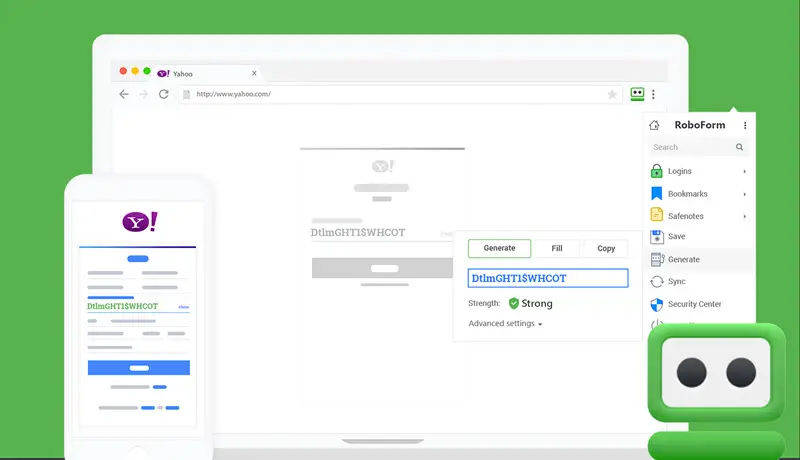
Task: Click the Sync arrows icon
Action: pyautogui.click(x=657, y=282)
